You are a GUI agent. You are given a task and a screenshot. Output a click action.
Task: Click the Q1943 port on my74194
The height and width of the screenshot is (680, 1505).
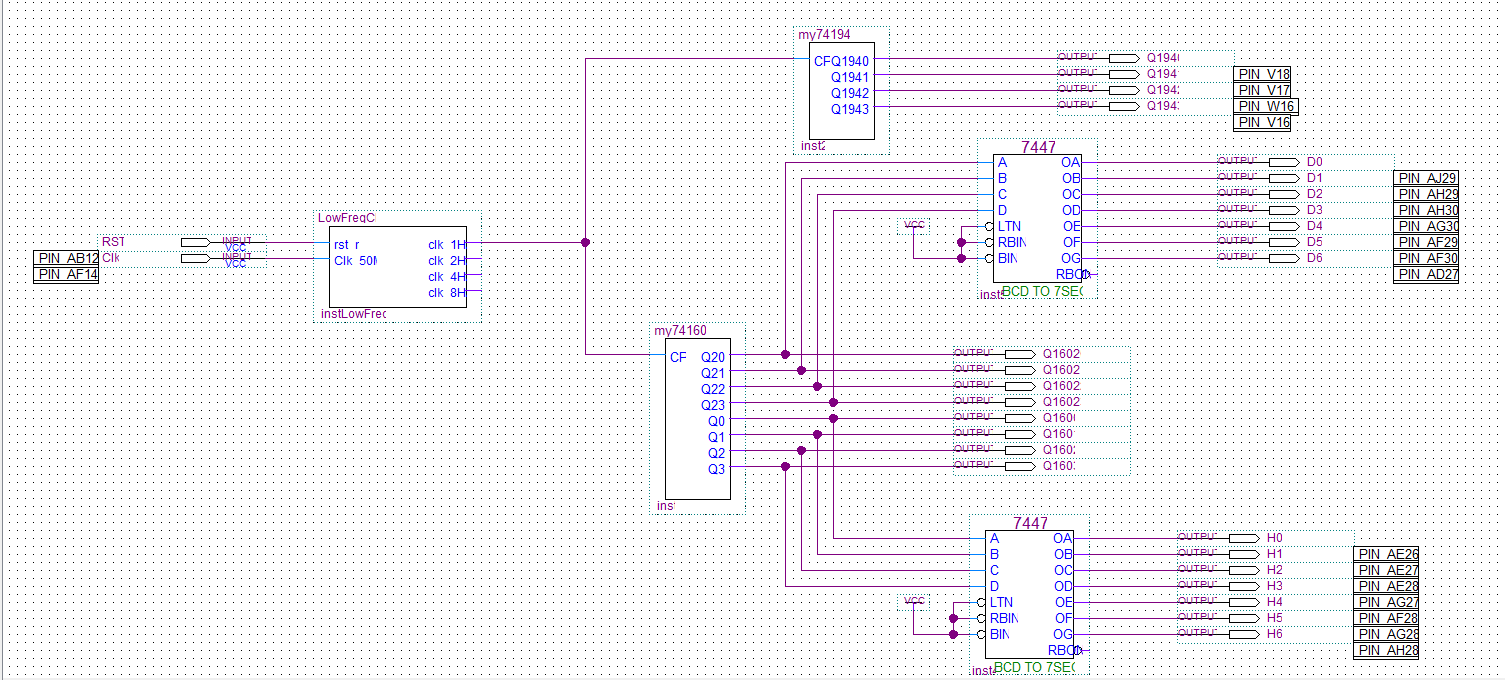point(850,109)
